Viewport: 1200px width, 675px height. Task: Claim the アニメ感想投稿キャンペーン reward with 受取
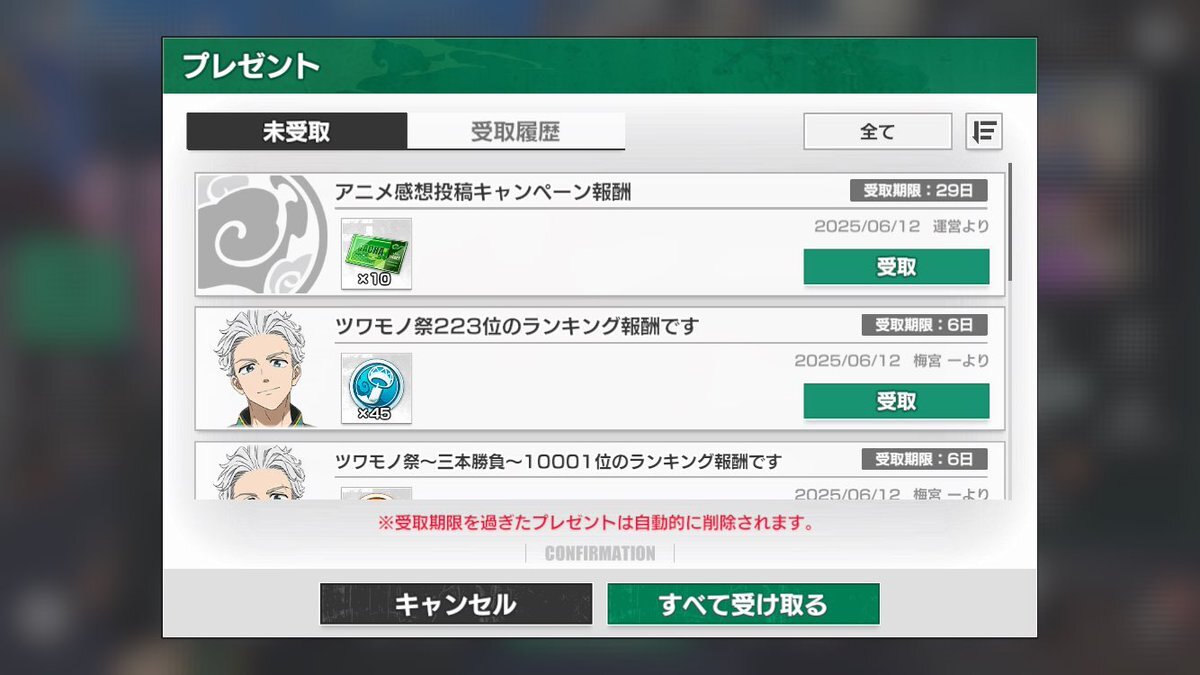coord(896,267)
